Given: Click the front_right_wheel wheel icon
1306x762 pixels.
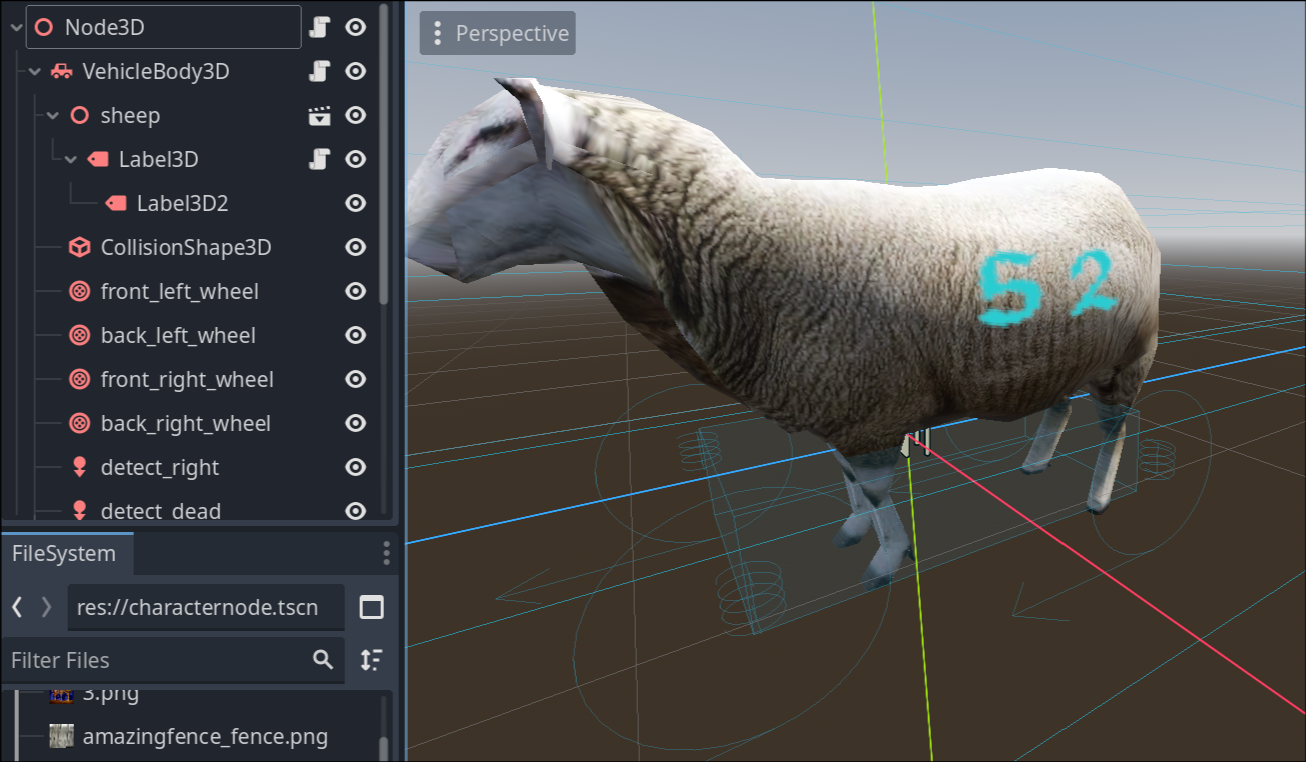Looking at the screenshot, I should [79, 379].
